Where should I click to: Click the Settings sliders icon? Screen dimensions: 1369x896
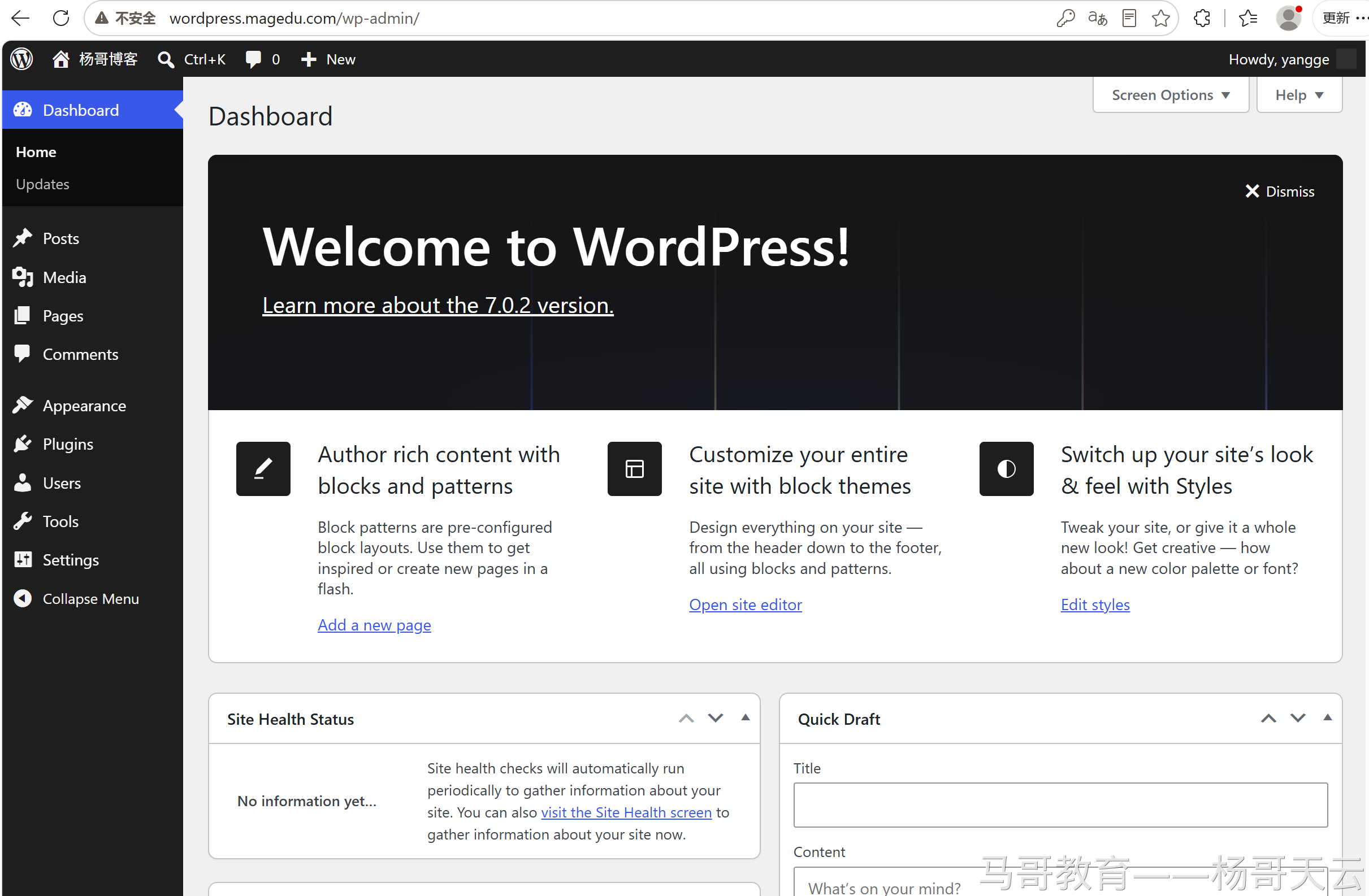pyautogui.click(x=23, y=559)
